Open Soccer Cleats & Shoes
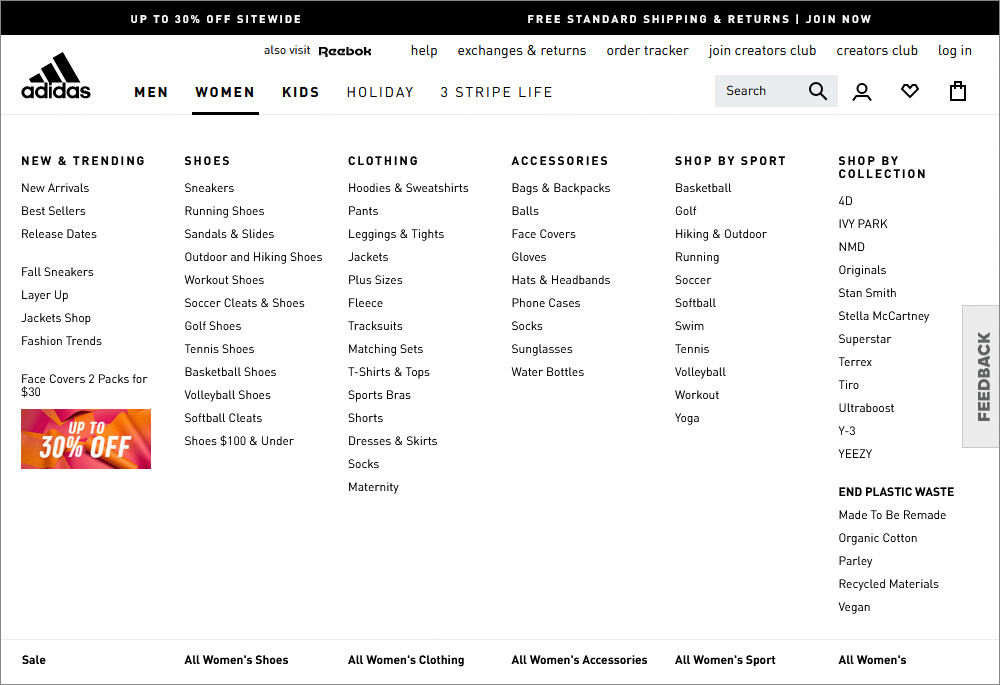The width and height of the screenshot is (1000, 685). point(244,303)
